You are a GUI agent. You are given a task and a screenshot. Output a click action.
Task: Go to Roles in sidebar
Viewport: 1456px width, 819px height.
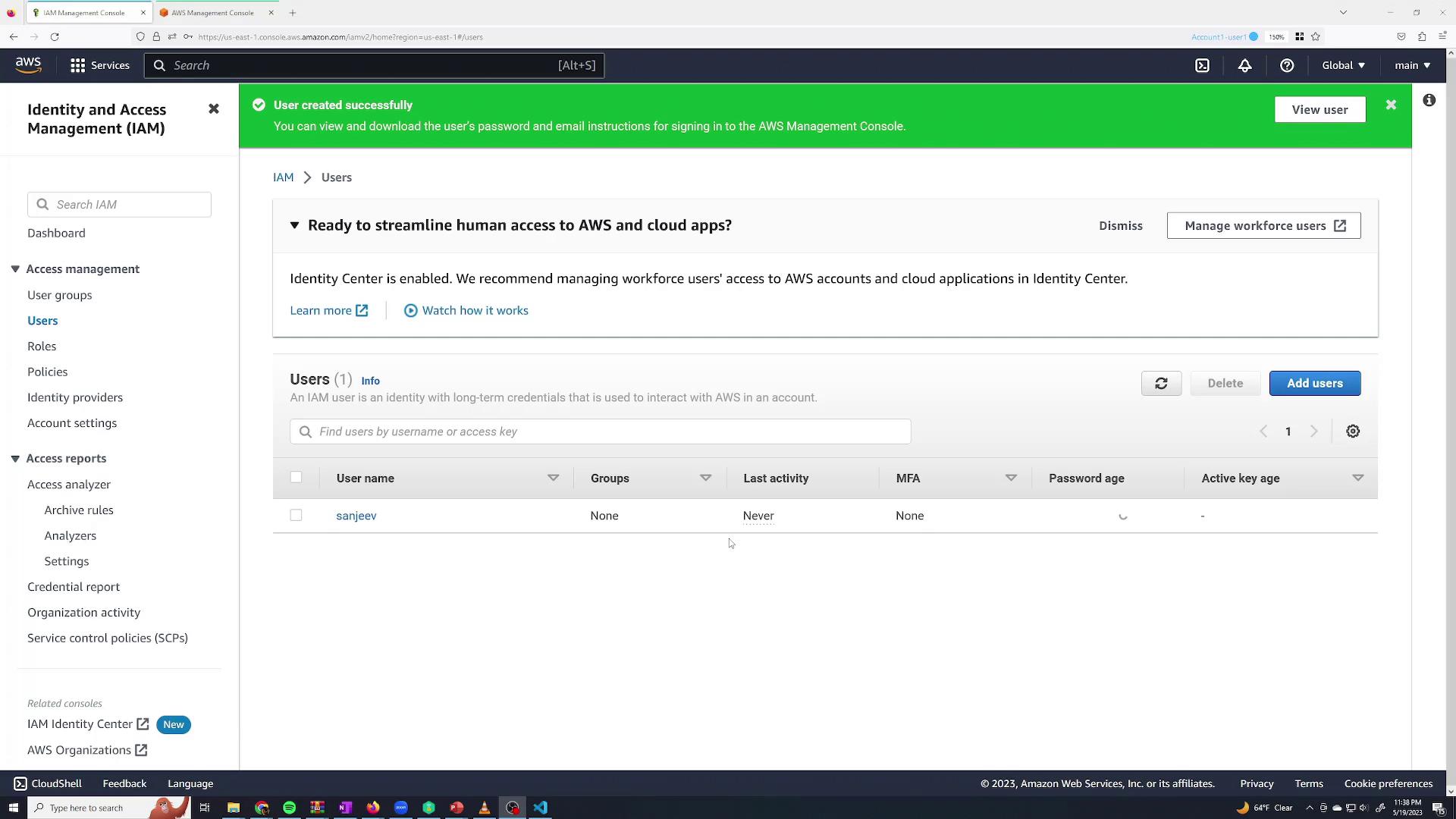click(x=42, y=347)
